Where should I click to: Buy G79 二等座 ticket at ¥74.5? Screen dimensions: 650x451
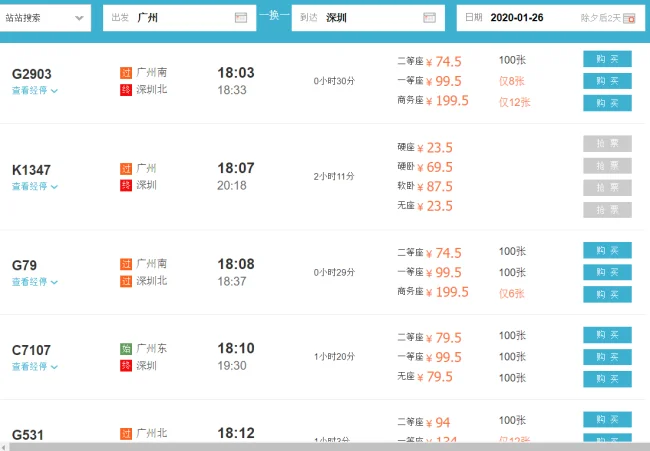[x=607, y=250]
